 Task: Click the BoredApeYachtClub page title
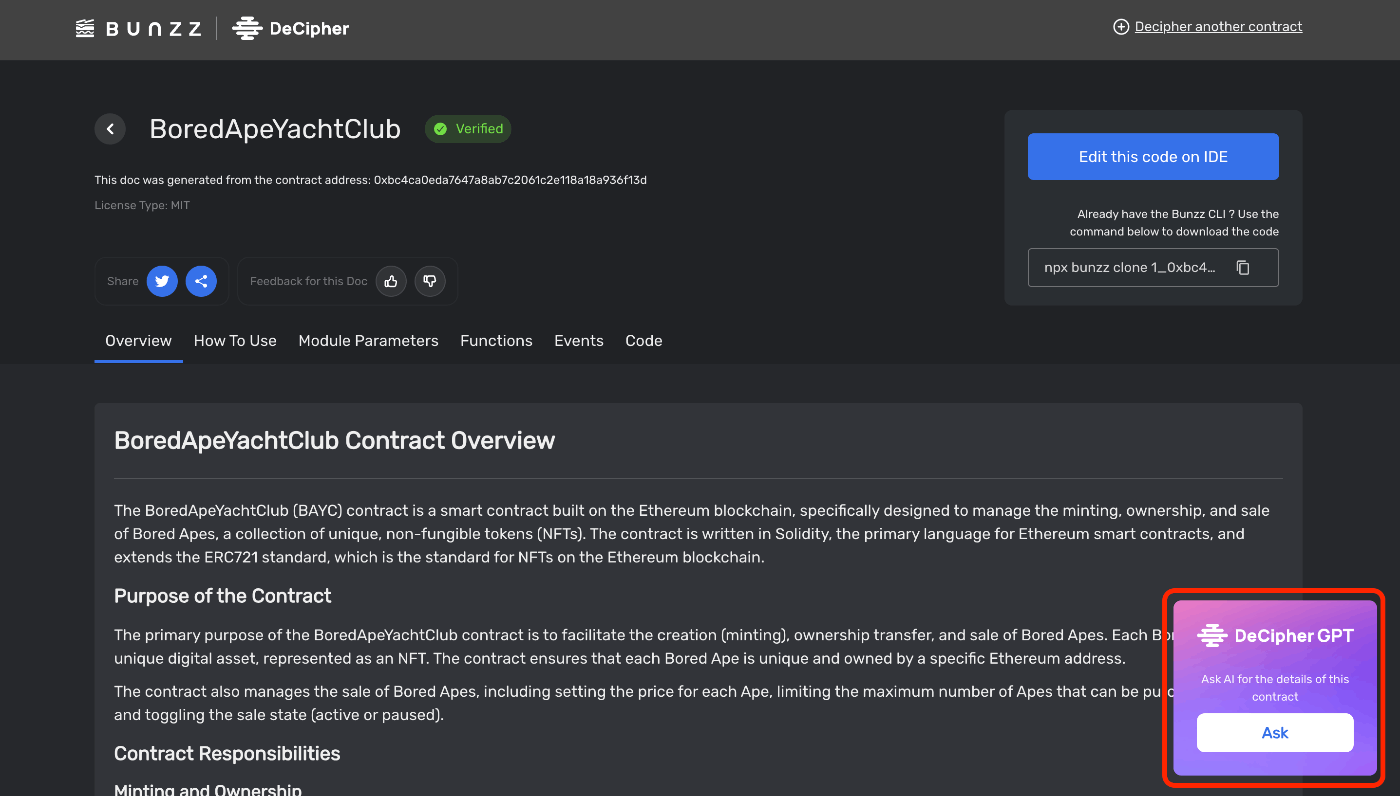tap(275, 129)
